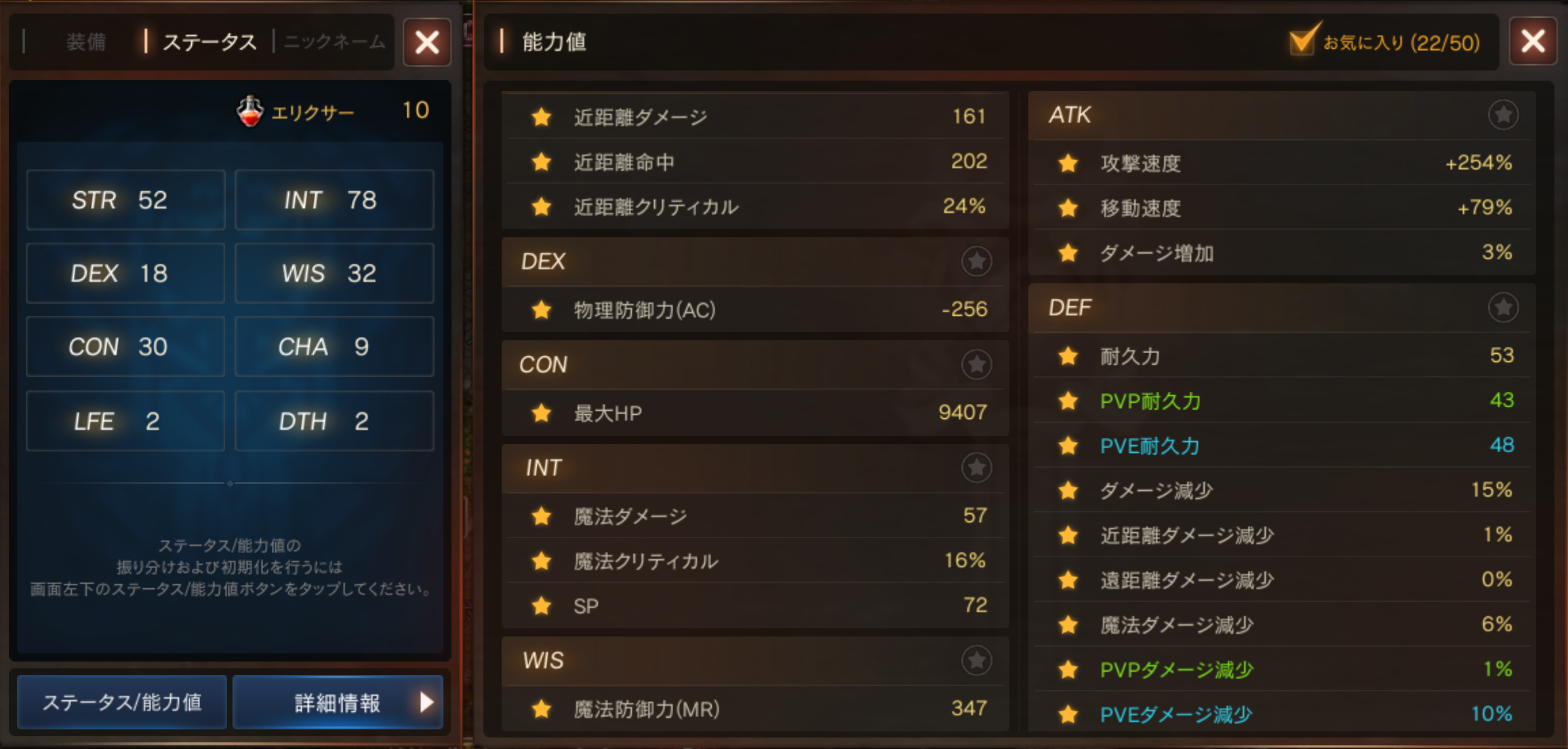This screenshot has width=1568, height=749.
Task: Click the red Elixir potion icon
Action: 250,111
